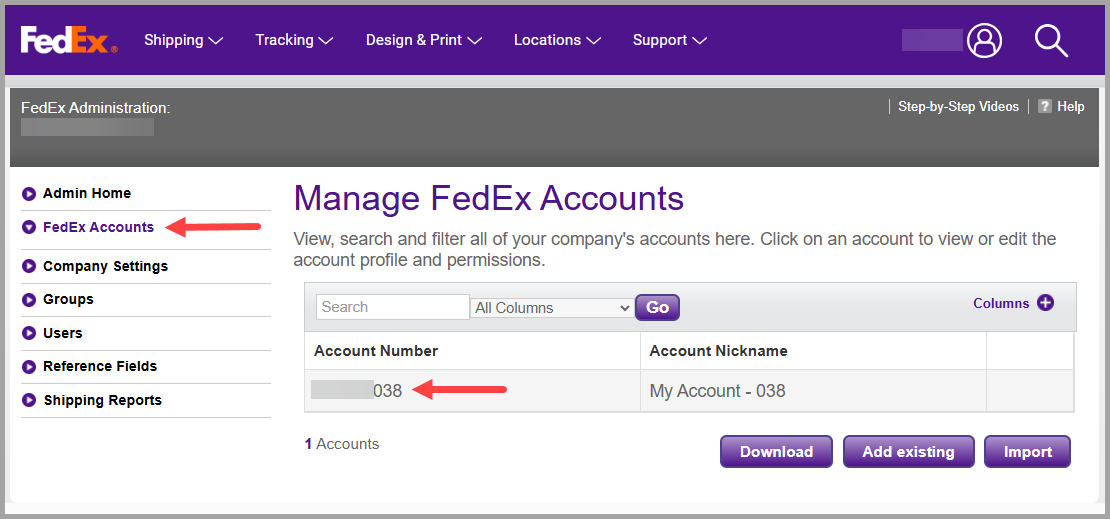Click the Account Number column header

coord(376,350)
